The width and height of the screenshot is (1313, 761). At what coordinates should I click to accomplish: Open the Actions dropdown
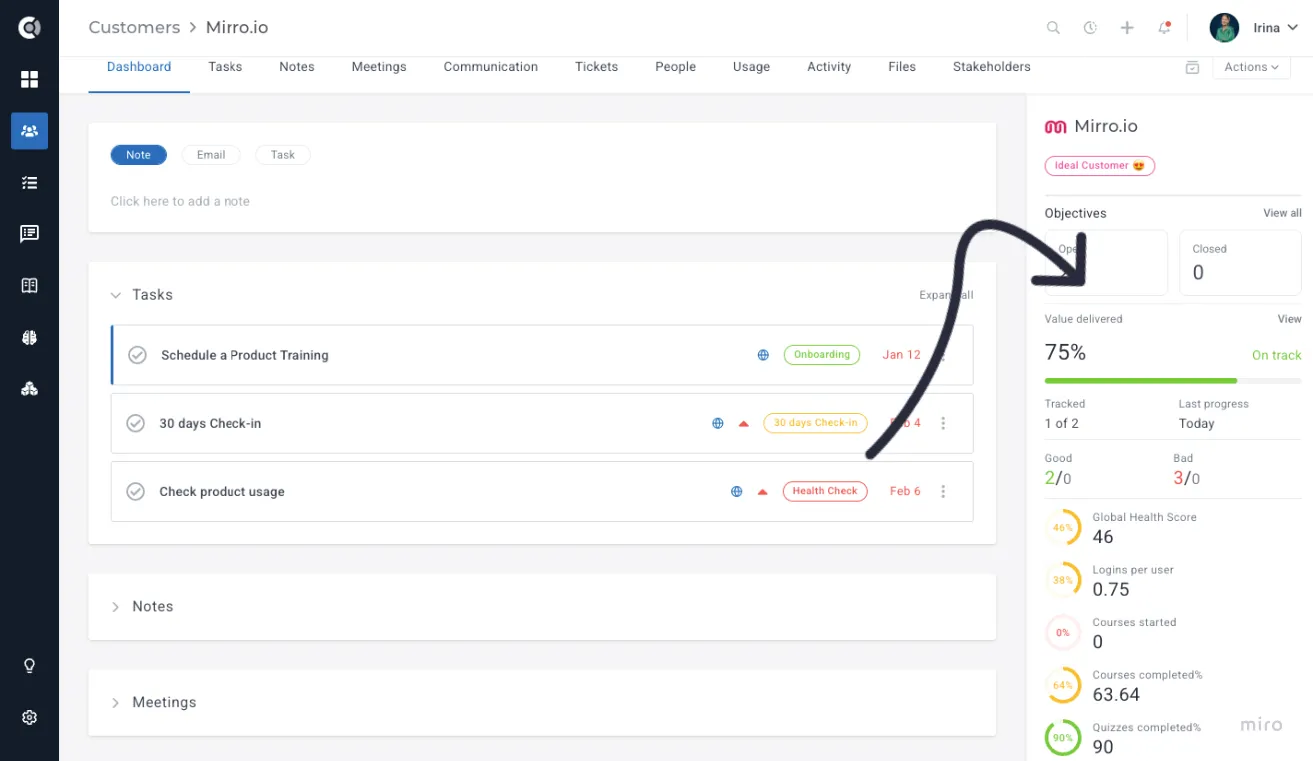coord(1251,67)
